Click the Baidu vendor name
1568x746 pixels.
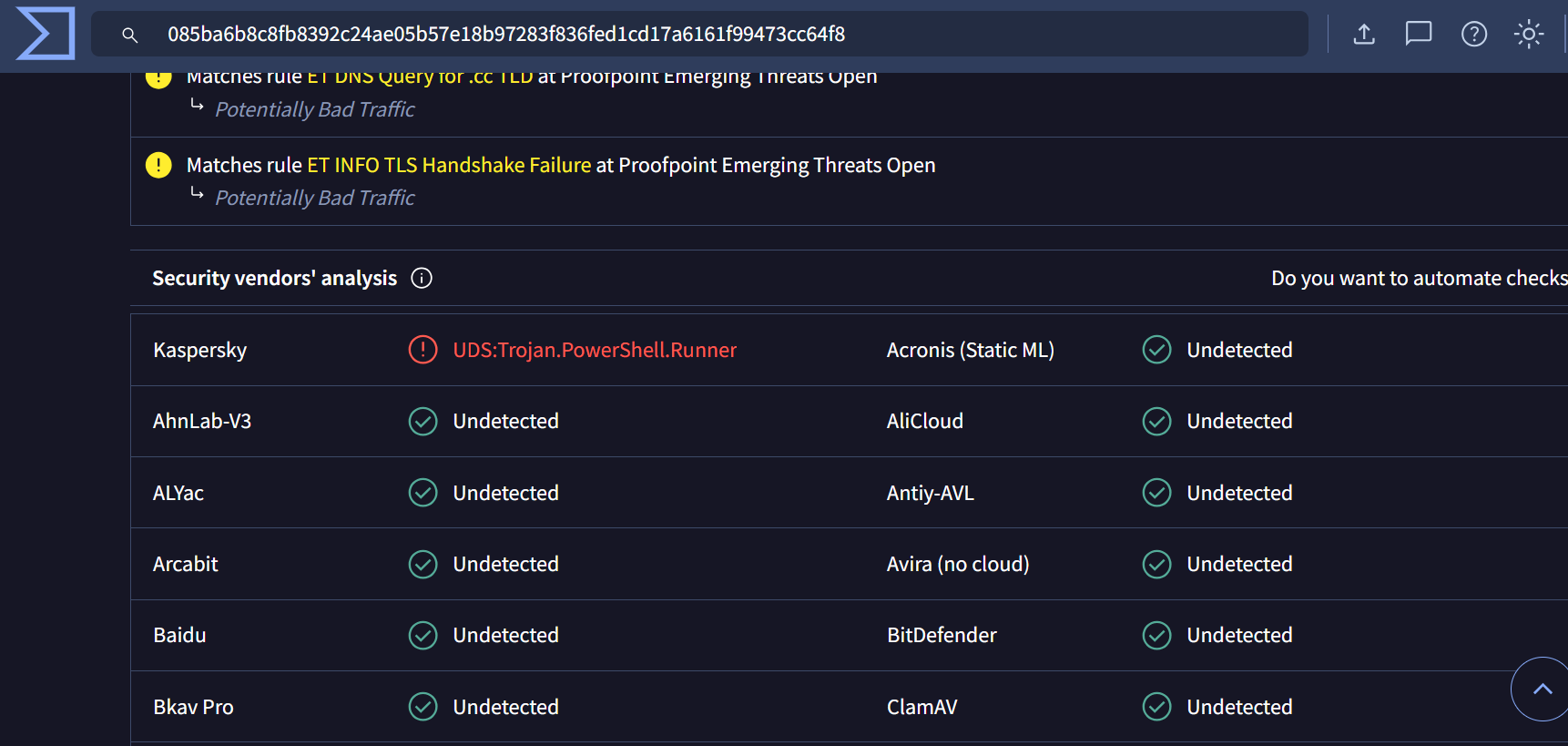[179, 635]
